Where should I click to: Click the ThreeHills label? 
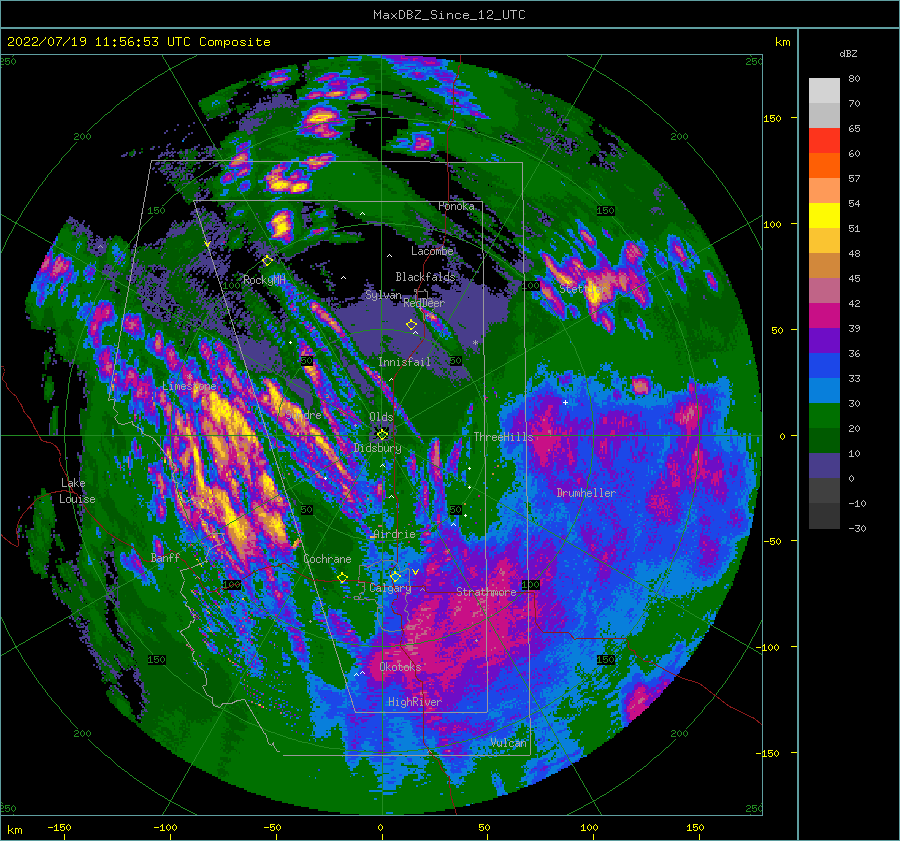503,437
